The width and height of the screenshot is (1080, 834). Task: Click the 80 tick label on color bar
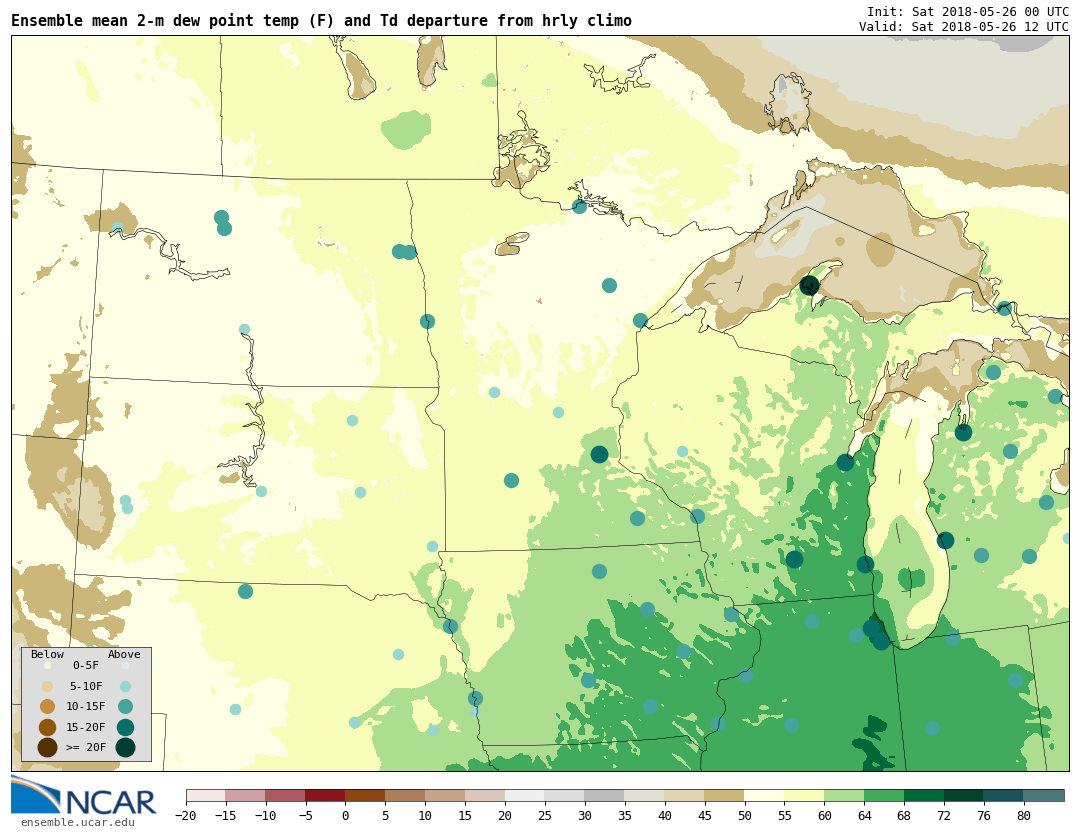tap(1025, 815)
